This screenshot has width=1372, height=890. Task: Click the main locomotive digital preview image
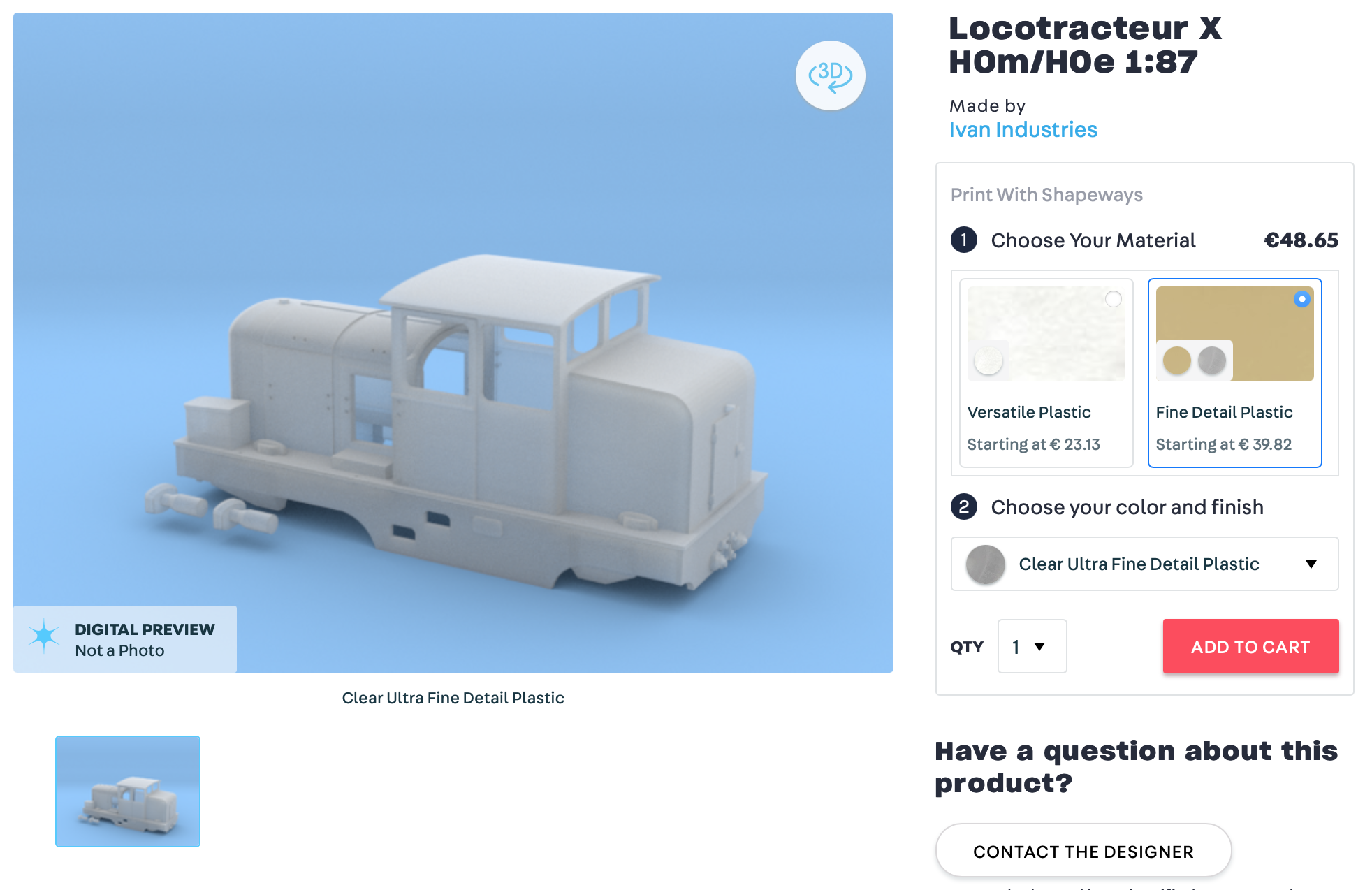pos(453,342)
